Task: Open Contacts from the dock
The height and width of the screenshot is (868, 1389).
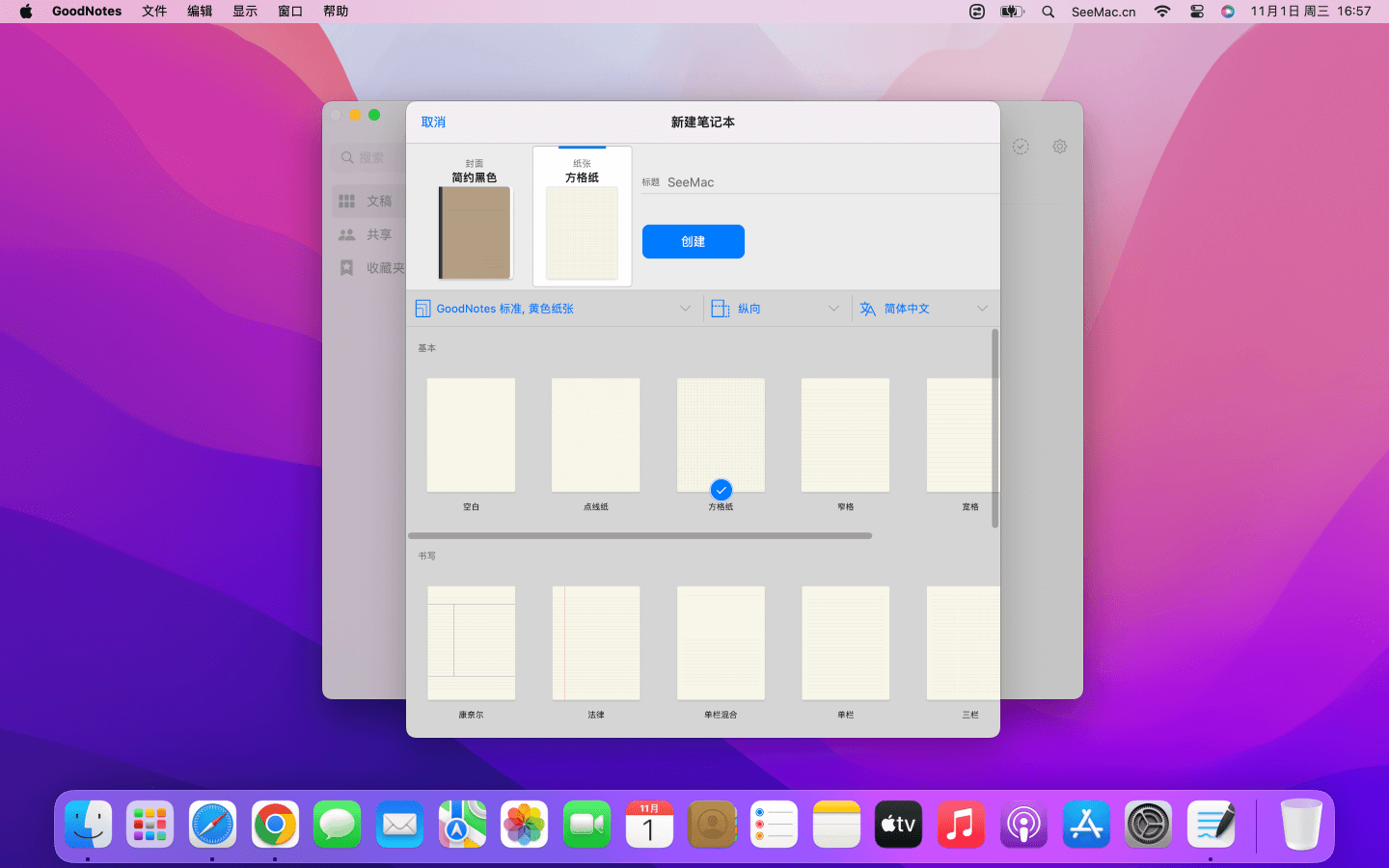Action: click(x=712, y=825)
